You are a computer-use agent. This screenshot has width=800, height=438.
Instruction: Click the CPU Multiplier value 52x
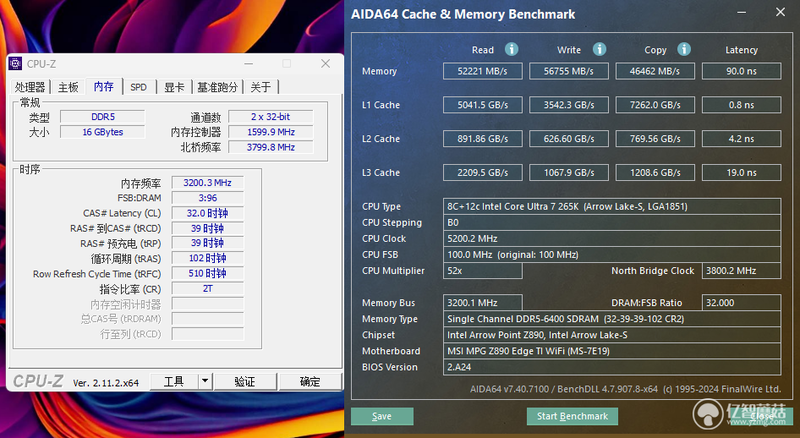click(483, 271)
